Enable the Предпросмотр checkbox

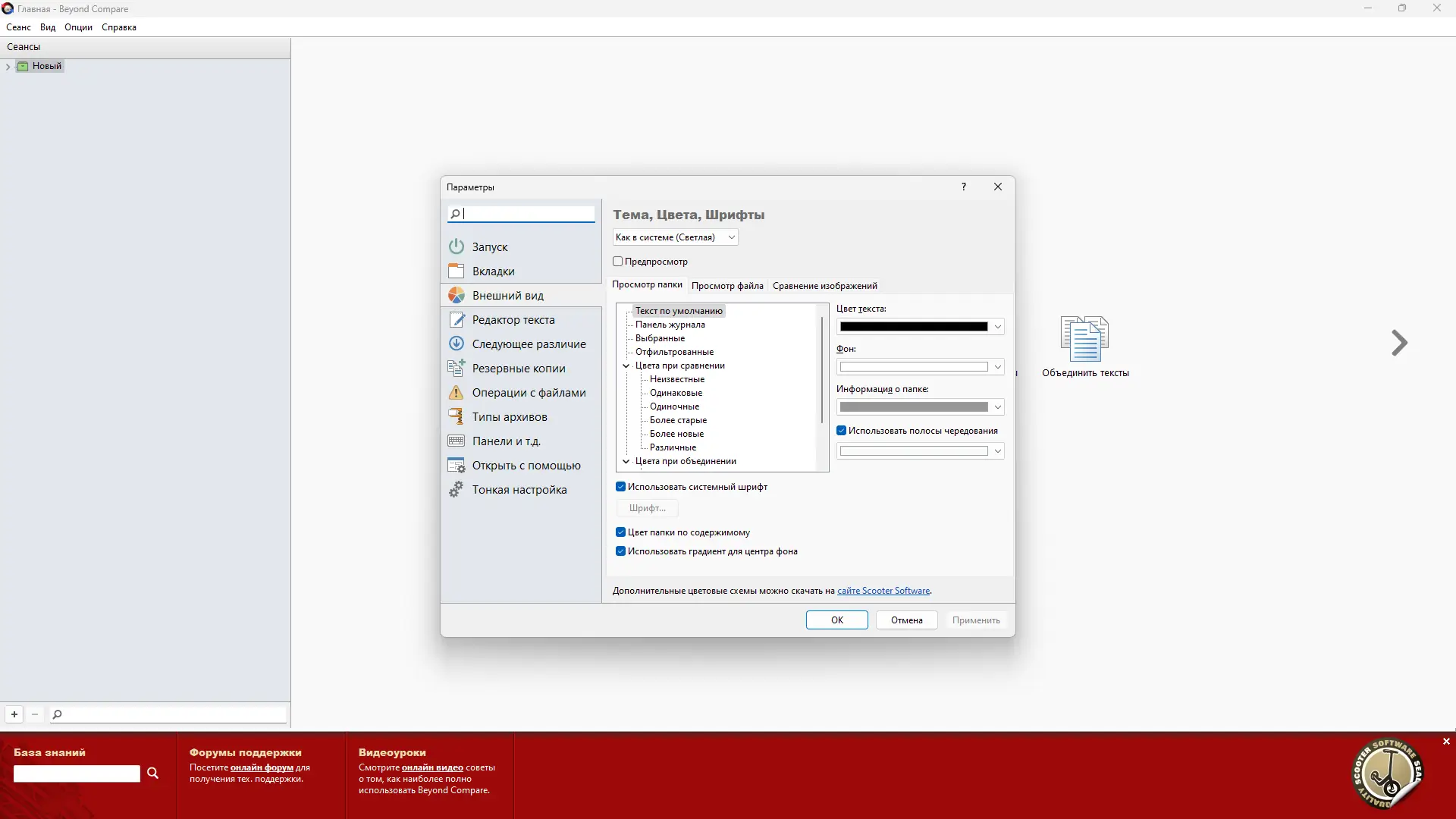click(x=618, y=262)
